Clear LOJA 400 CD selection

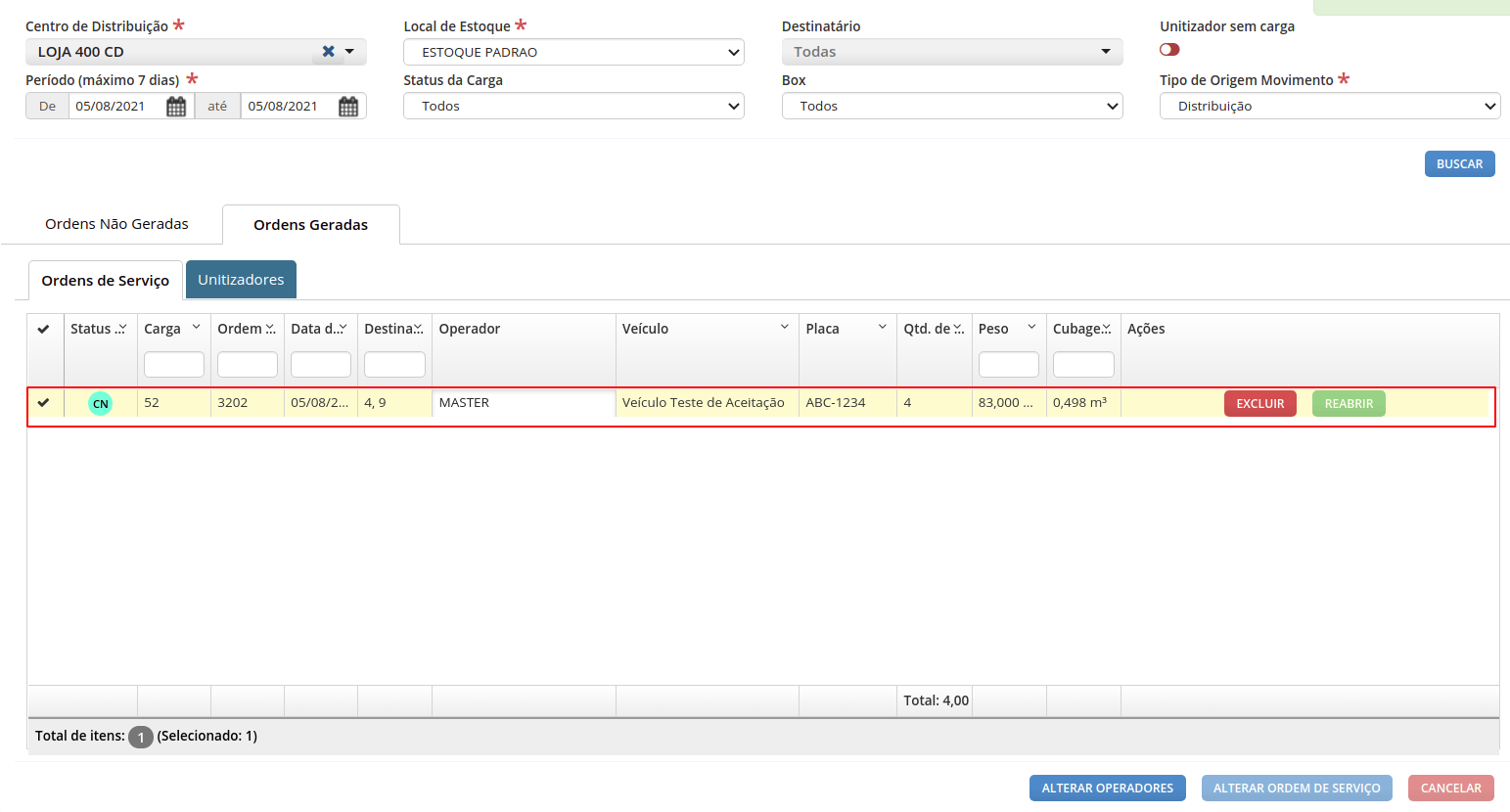329,52
